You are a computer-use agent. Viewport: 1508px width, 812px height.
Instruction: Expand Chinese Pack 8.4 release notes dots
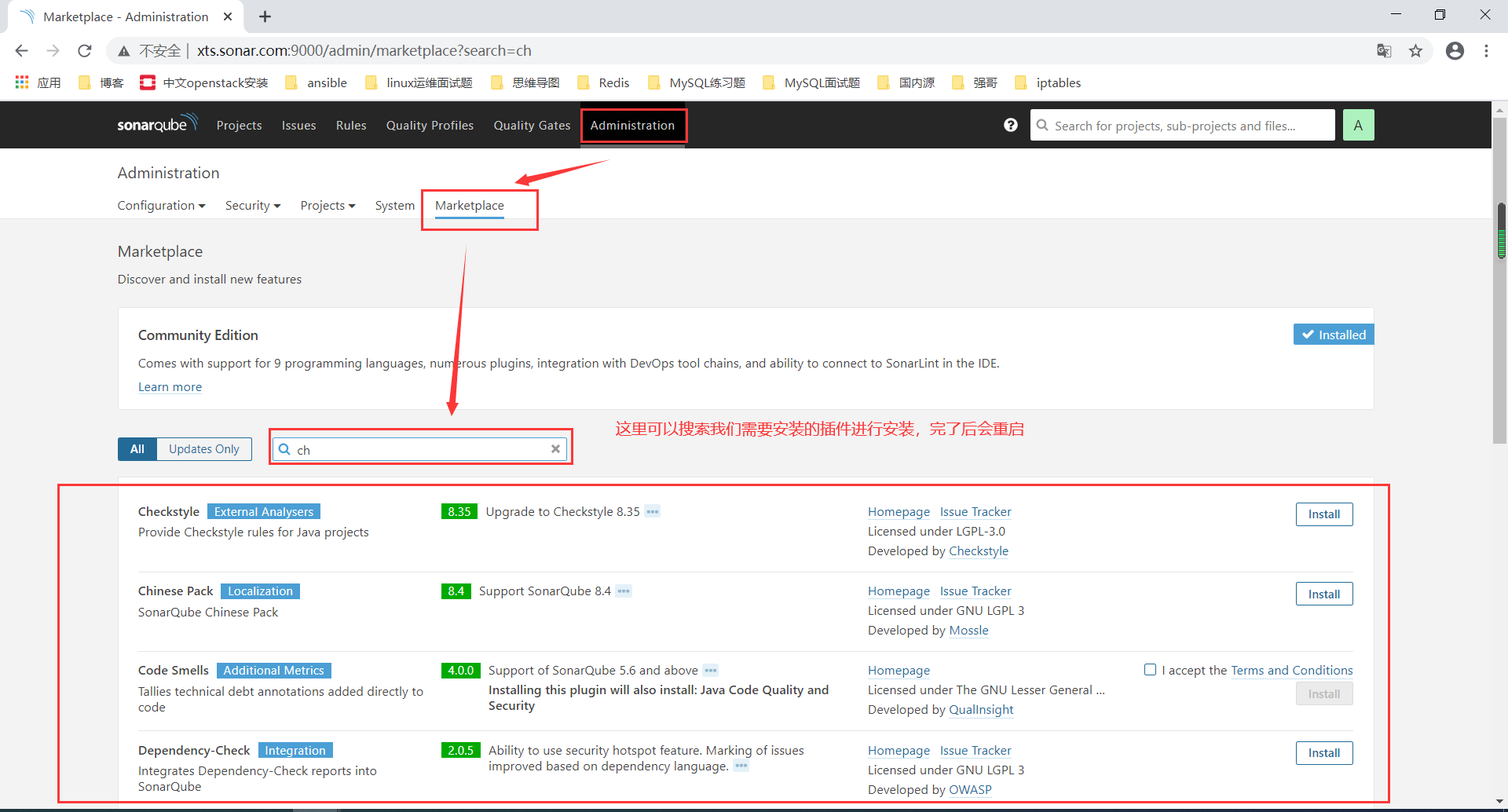(x=624, y=591)
